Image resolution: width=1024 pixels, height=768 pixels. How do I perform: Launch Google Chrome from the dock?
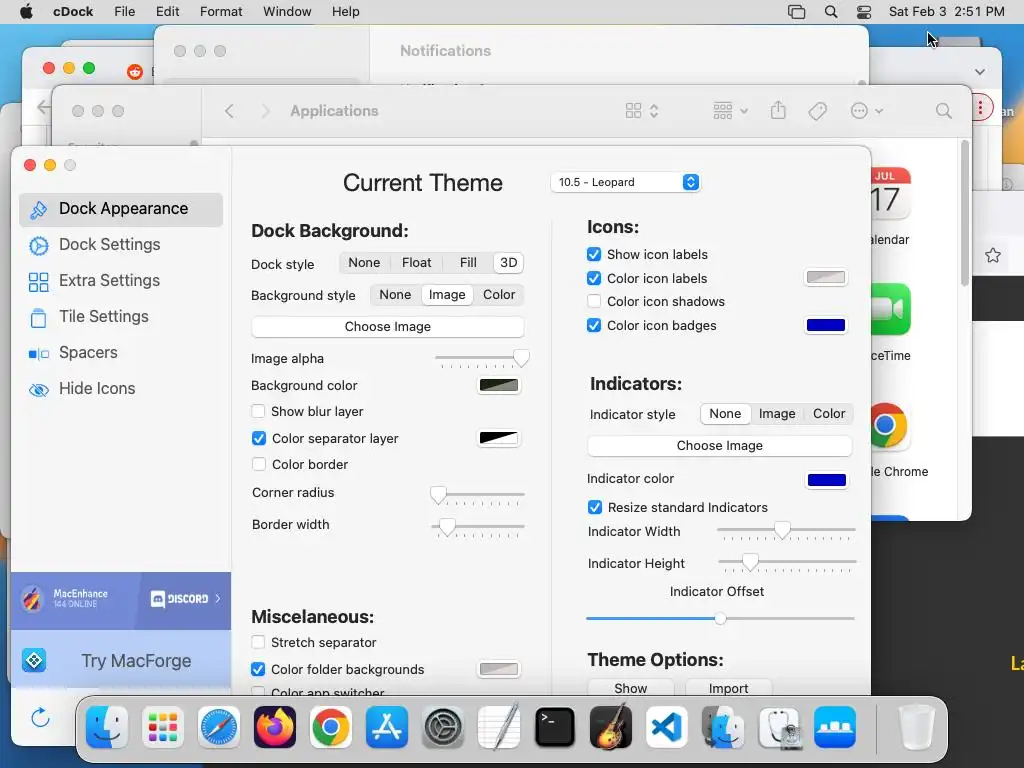(x=331, y=727)
